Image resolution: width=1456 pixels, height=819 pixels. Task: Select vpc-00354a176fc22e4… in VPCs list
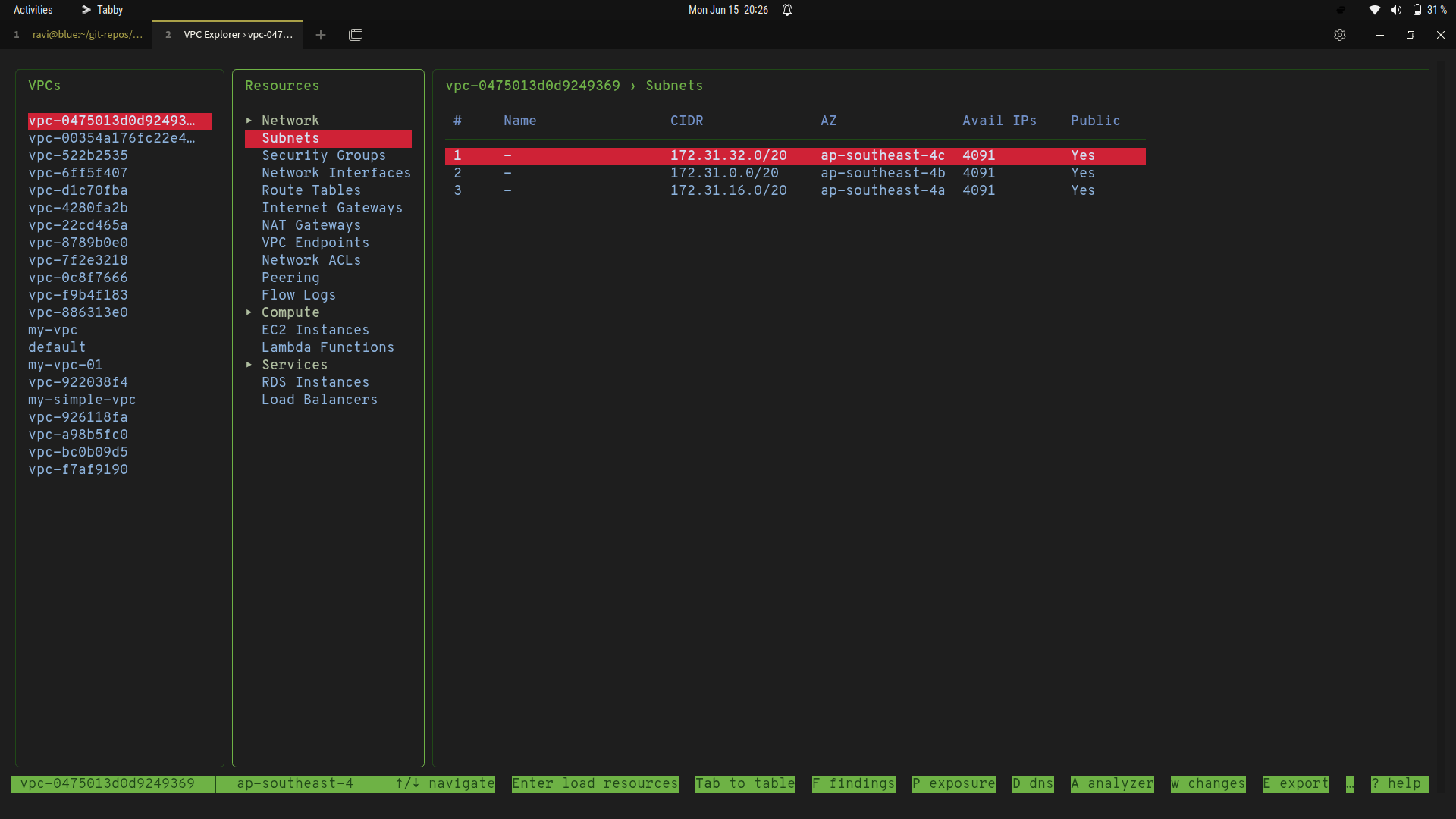pos(111,138)
